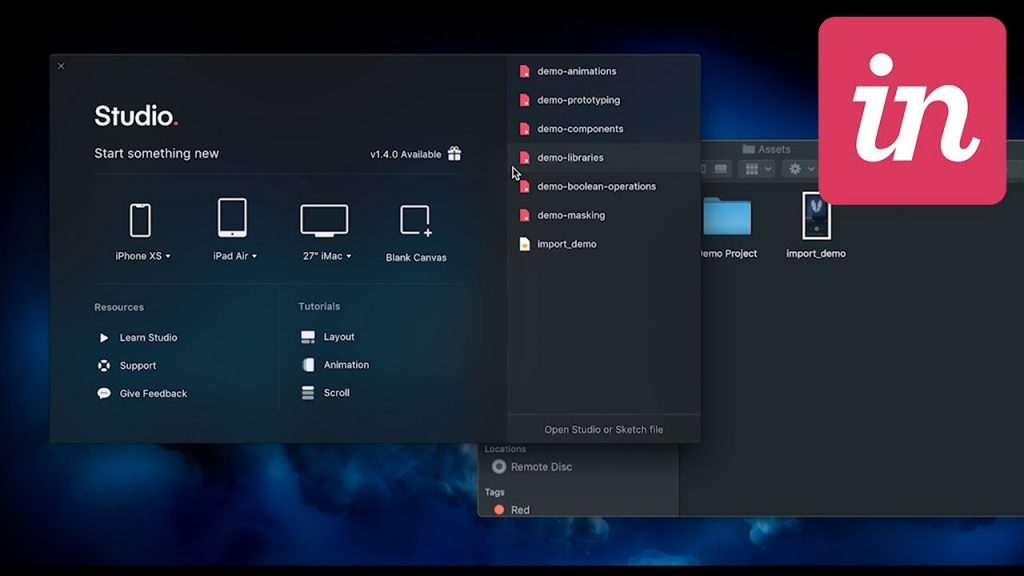The width and height of the screenshot is (1024, 576).
Task: Open the Animation tutorial
Action: coord(346,365)
